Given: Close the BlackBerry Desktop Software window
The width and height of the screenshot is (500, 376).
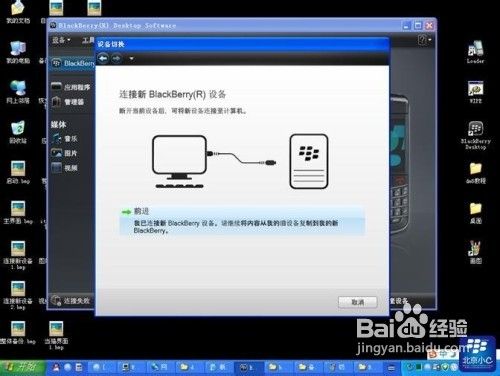Looking at the screenshot, I should tap(429, 26).
